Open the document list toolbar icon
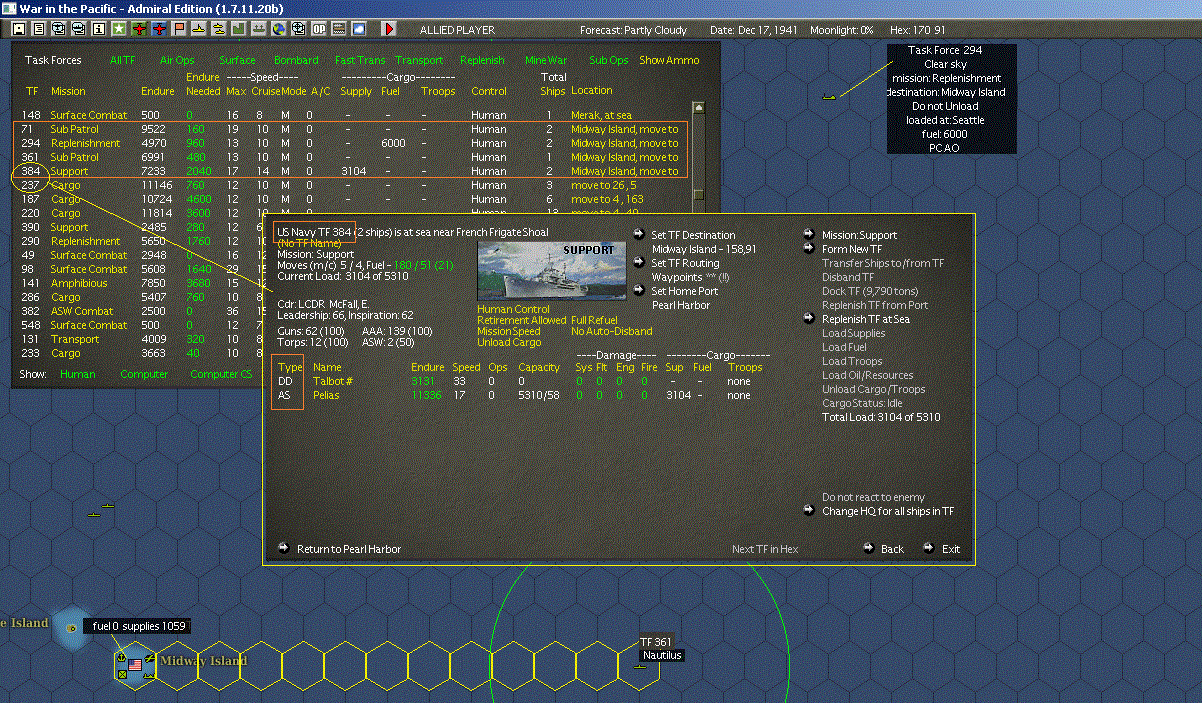 point(39,29)
